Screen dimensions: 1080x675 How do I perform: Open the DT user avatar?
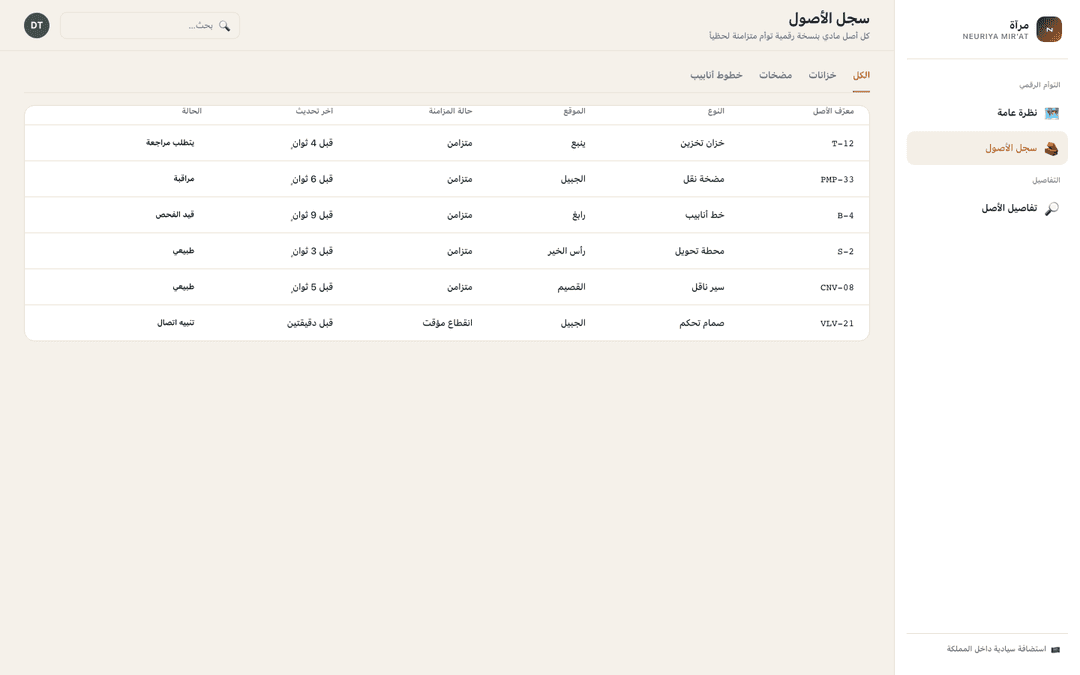37,25
